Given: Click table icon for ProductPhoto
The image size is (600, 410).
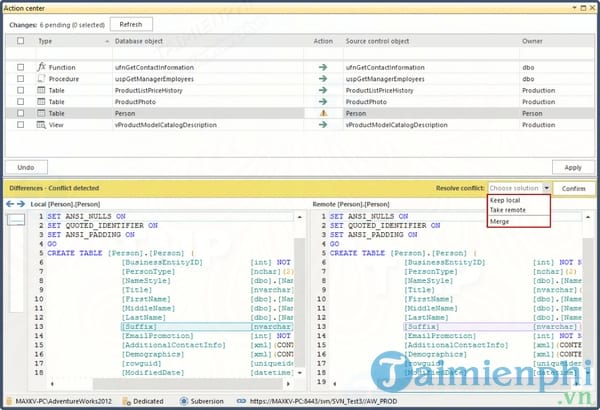Looking at the screenshot, I should click(x=41, y=101).
